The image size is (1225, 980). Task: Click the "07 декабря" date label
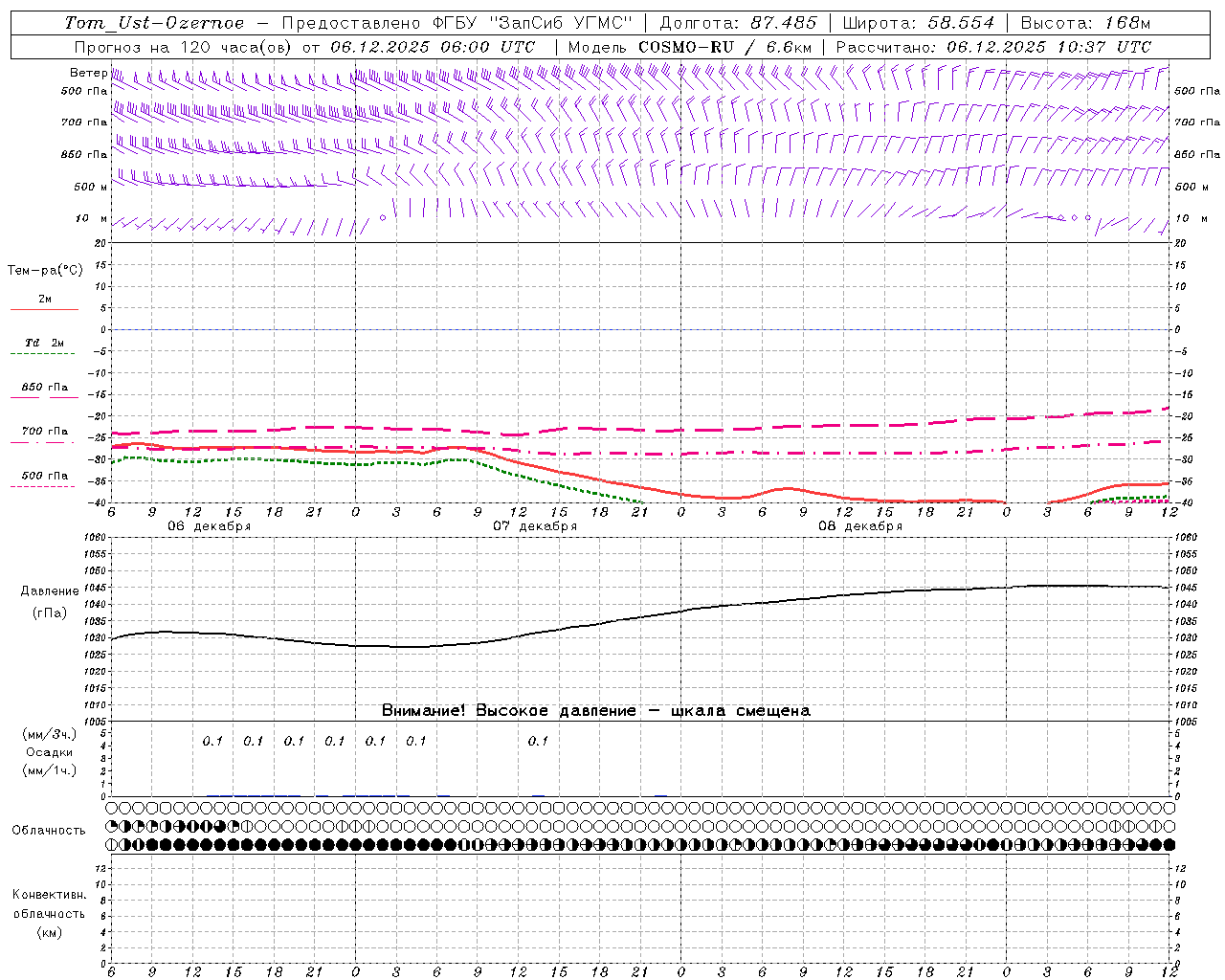click(535, 526)
